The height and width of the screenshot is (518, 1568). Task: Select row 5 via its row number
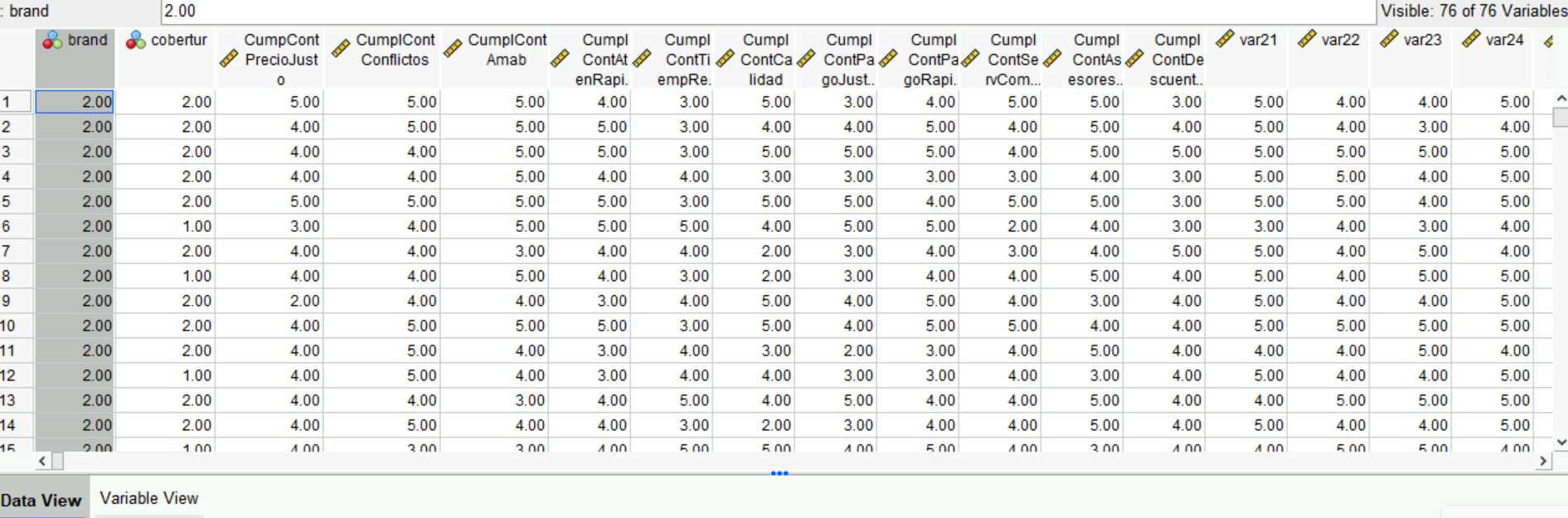point(17,201)
